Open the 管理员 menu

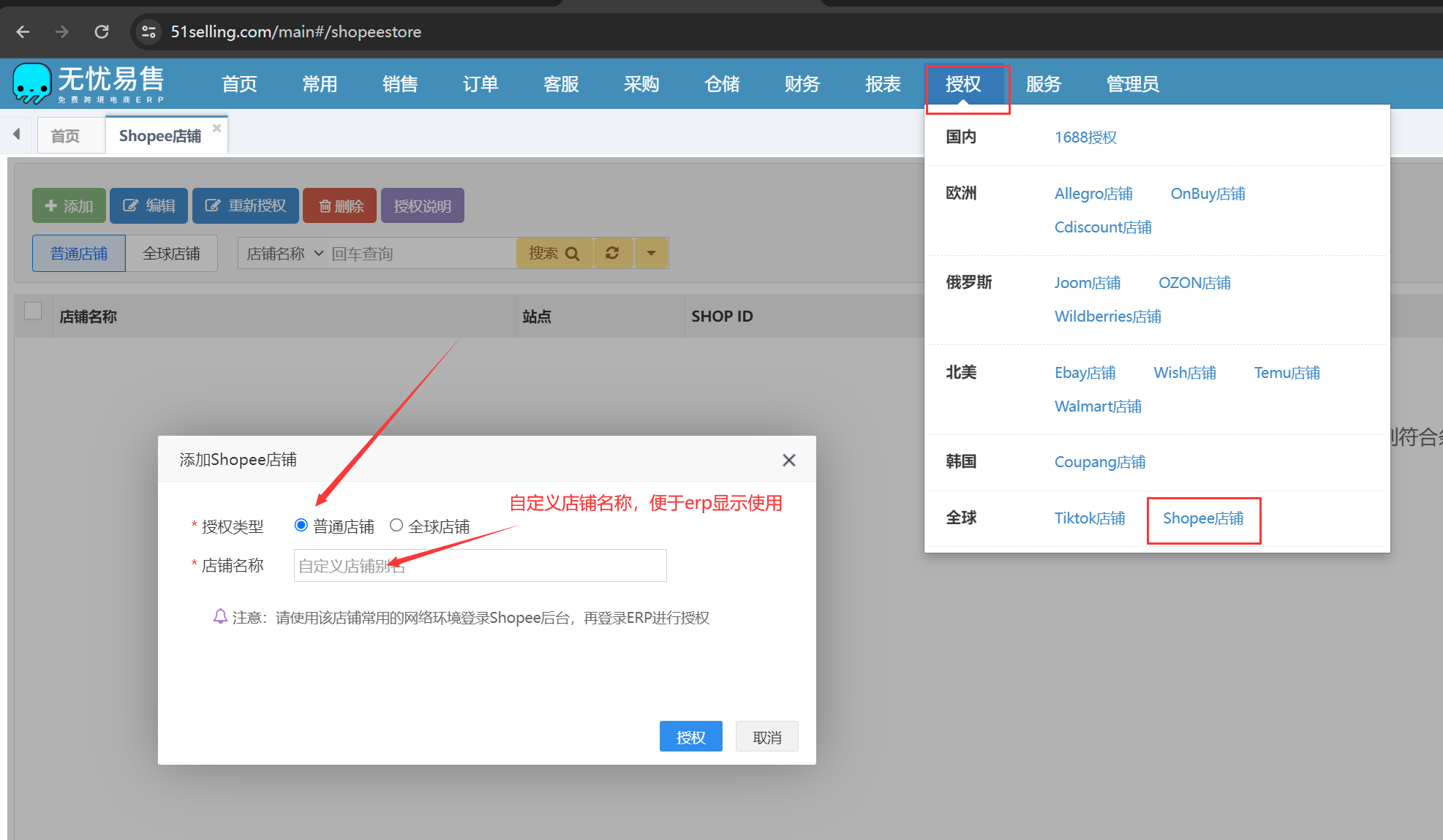coord(1133,84)
